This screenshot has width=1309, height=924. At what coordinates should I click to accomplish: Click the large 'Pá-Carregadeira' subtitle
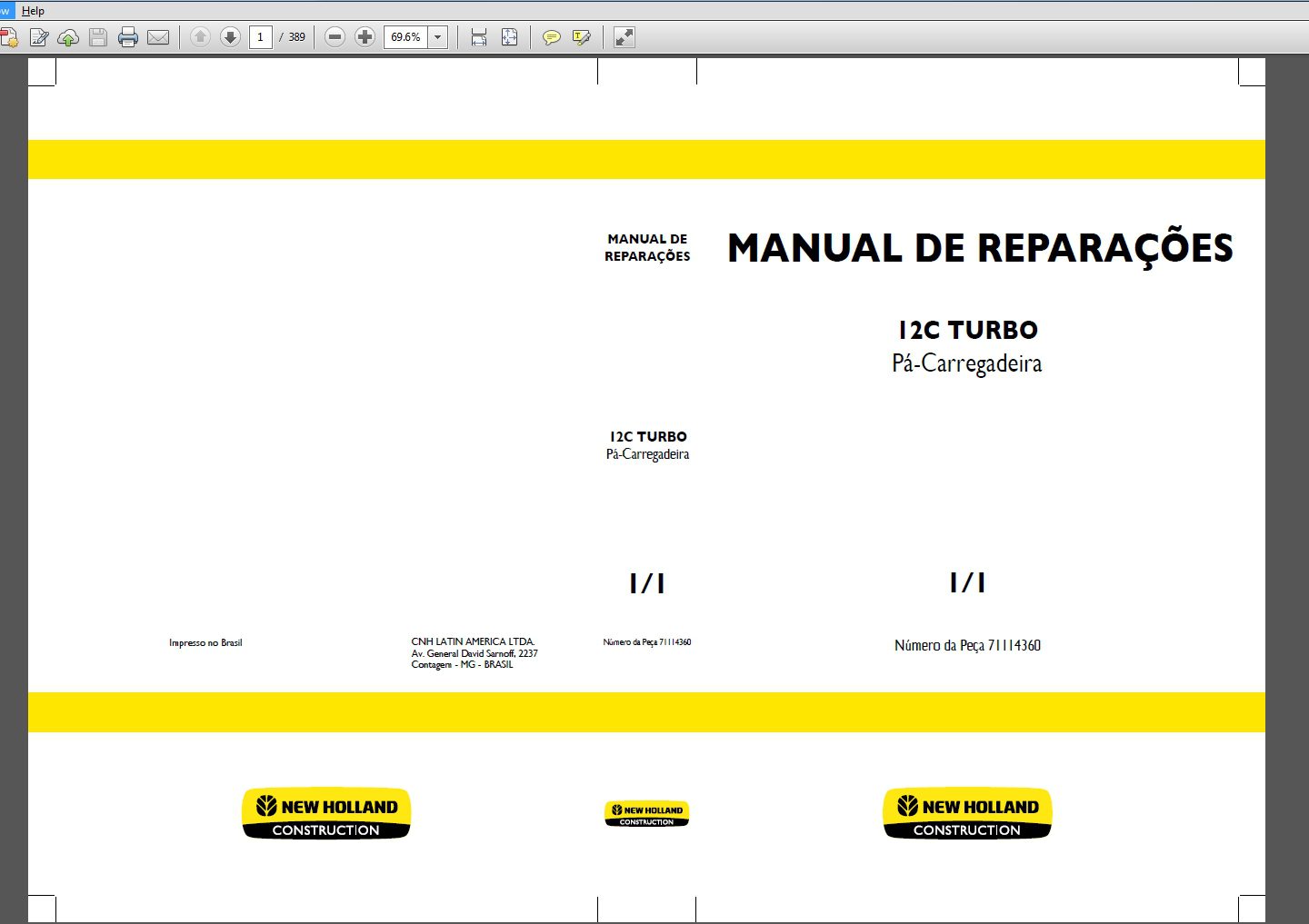click(x=967, y=363)
